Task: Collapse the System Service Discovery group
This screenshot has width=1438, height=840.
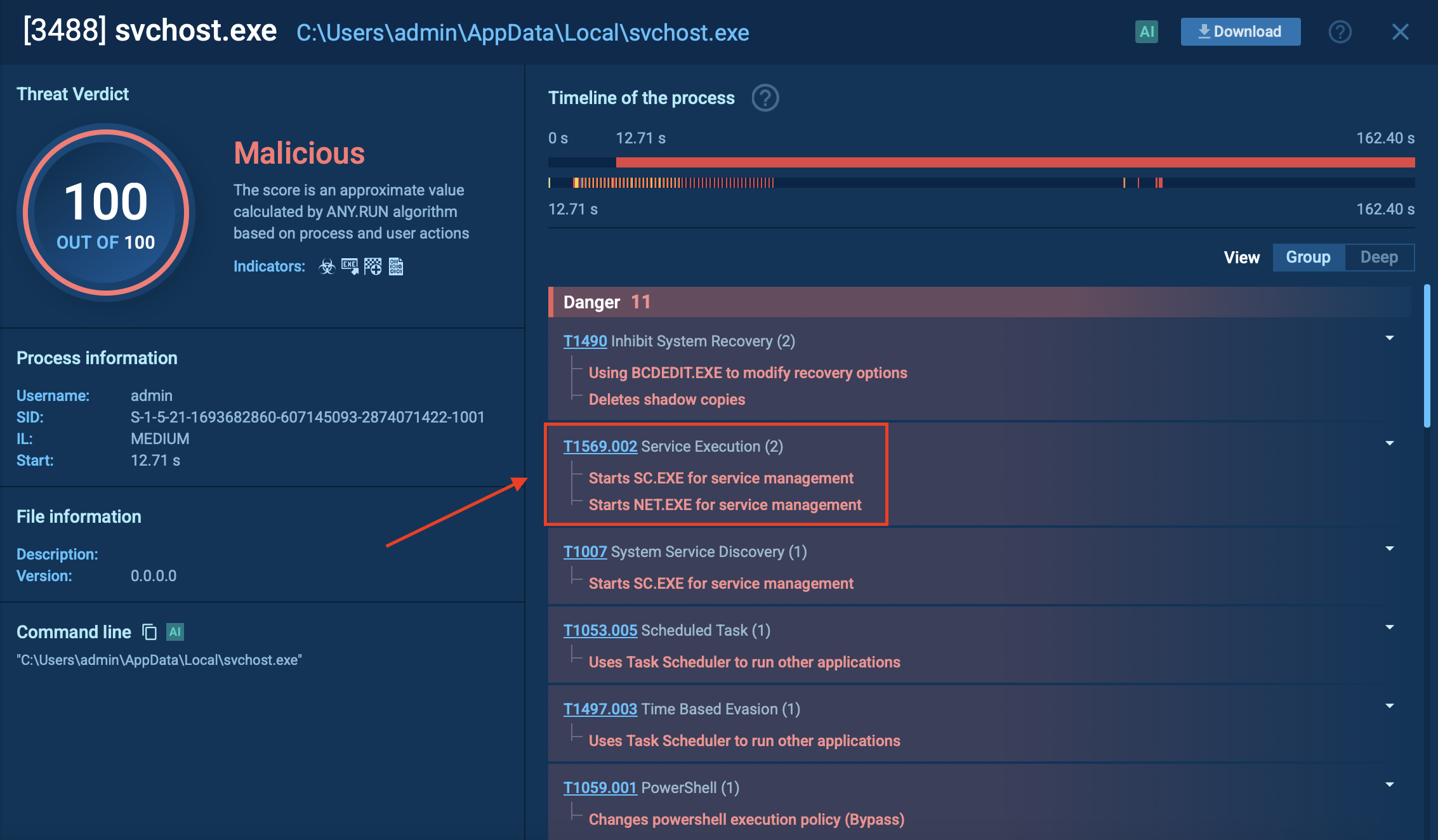Action: click(x=1390, y=549)
